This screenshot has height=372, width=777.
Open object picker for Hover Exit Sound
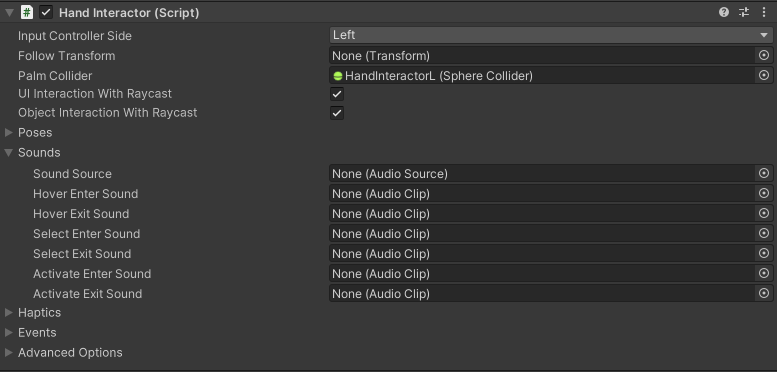click(764, 213)
